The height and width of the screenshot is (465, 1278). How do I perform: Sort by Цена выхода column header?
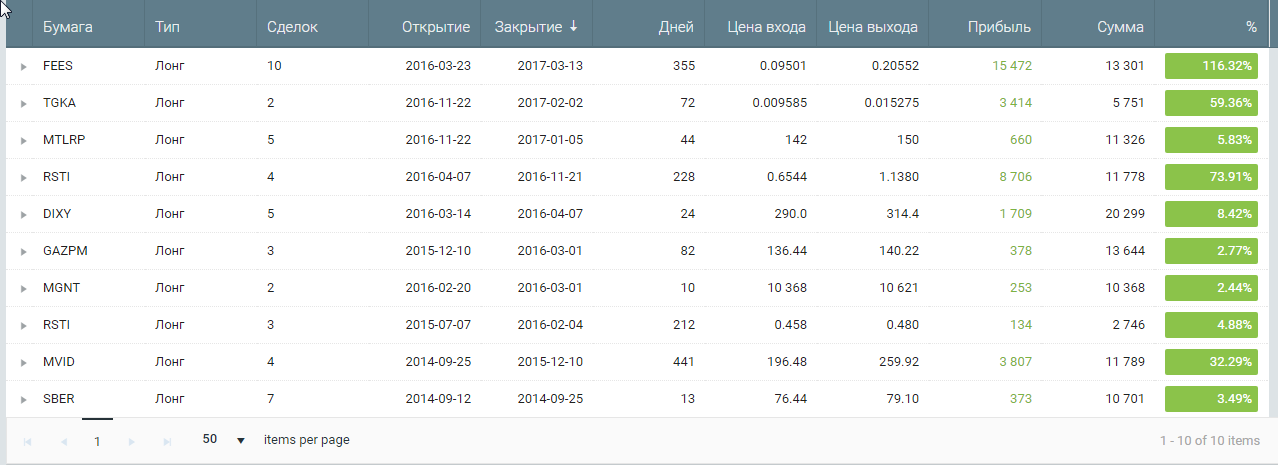[x=873, y=27]
